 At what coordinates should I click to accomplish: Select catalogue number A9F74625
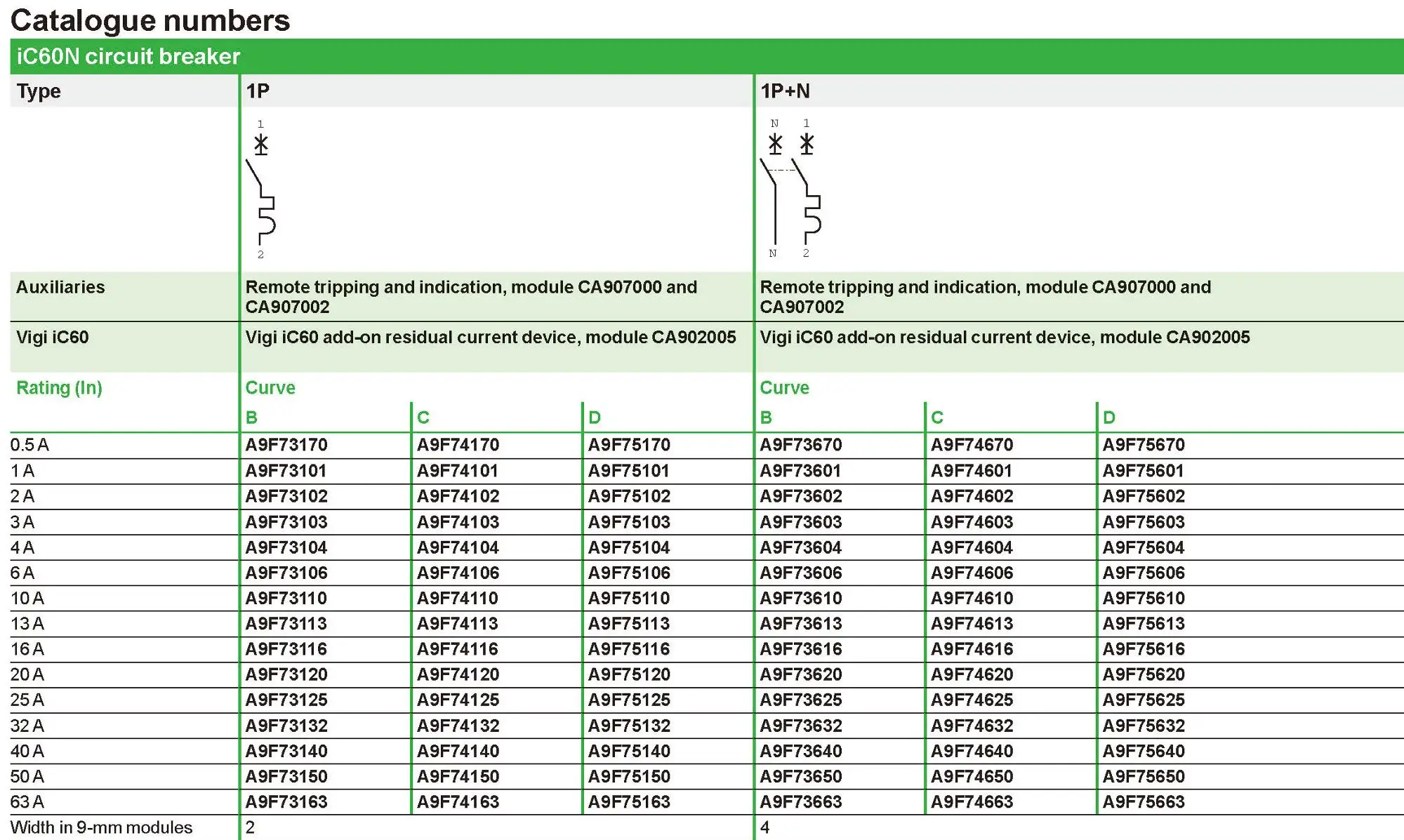click(972, 700)
